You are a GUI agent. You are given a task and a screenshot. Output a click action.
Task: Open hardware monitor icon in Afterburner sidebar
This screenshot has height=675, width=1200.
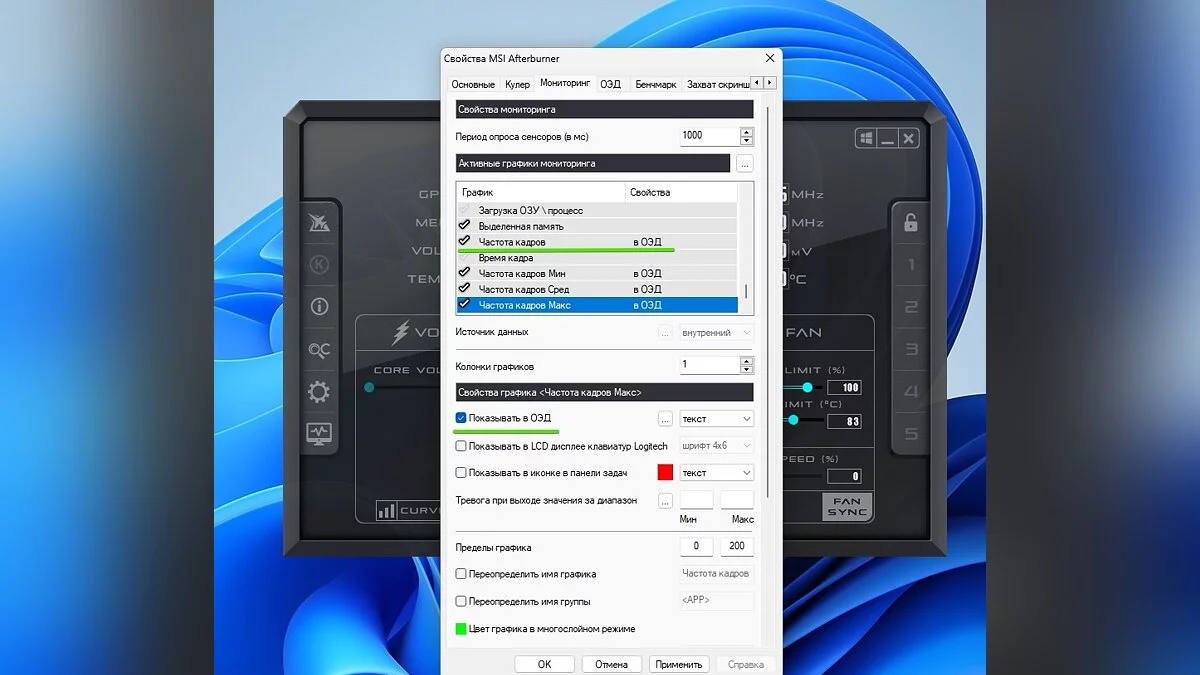coord(319,434)
